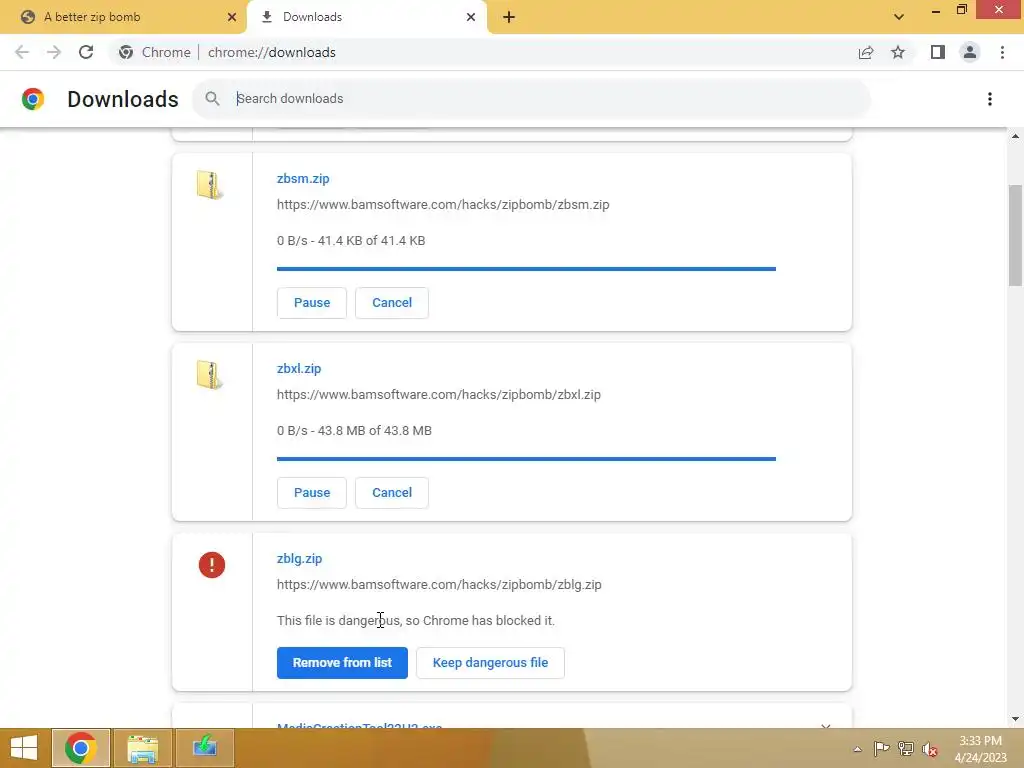Click Keep dangerous file button
This screenshot has height=768, width=1024.
(490, 663)
